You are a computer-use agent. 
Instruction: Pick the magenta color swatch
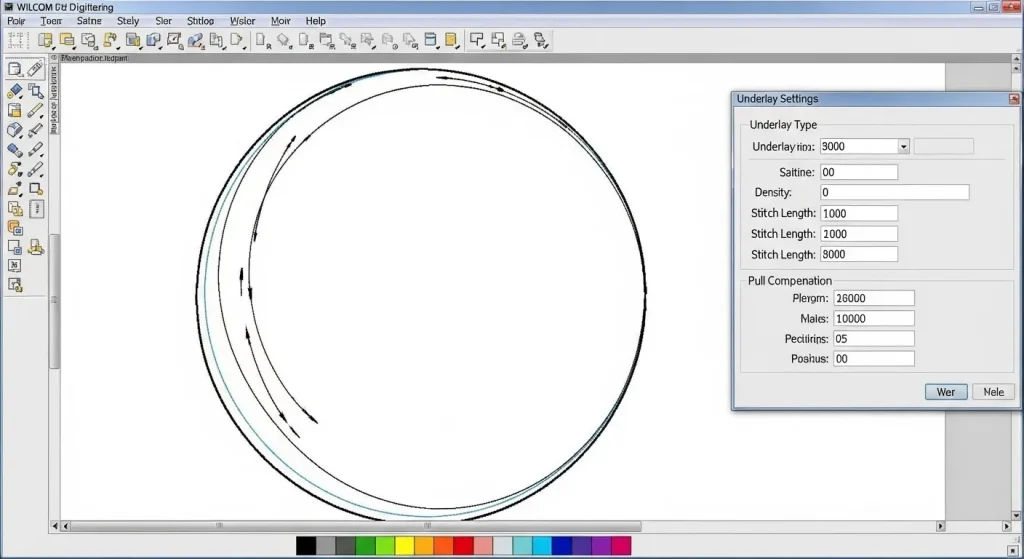click(x=621, y=545)
